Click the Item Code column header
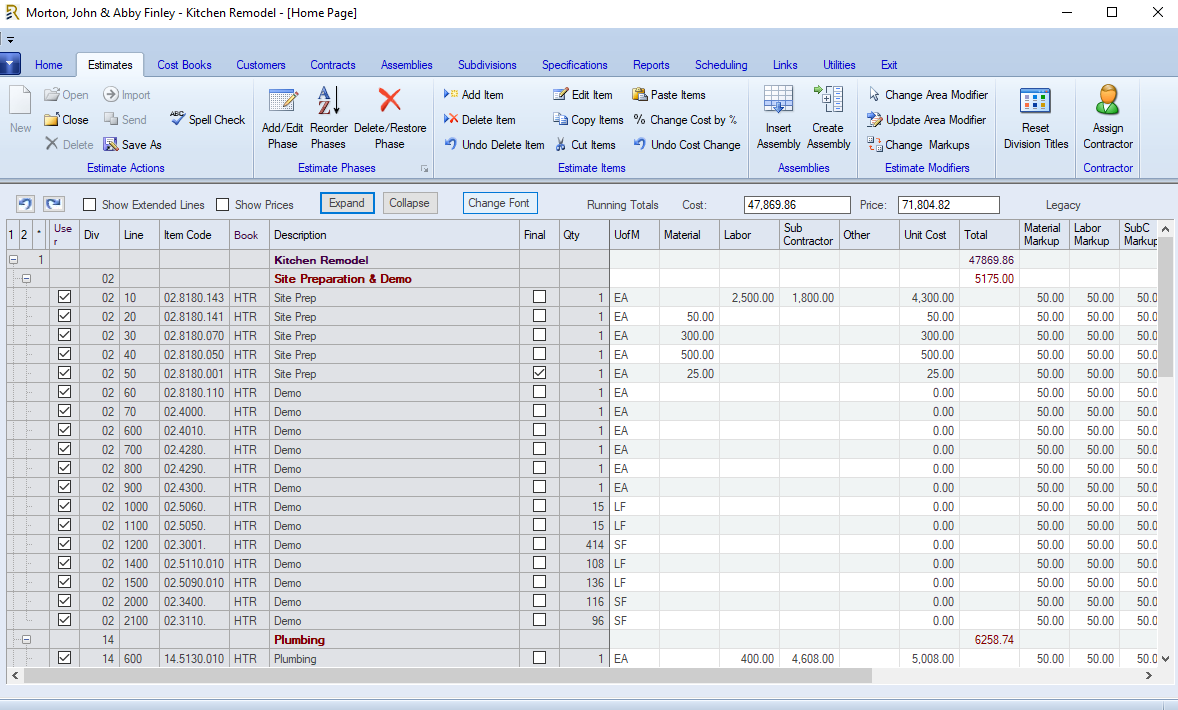The height and width of the screenshot is (710, 1178). pyautogui.click(x=194, y=234)
